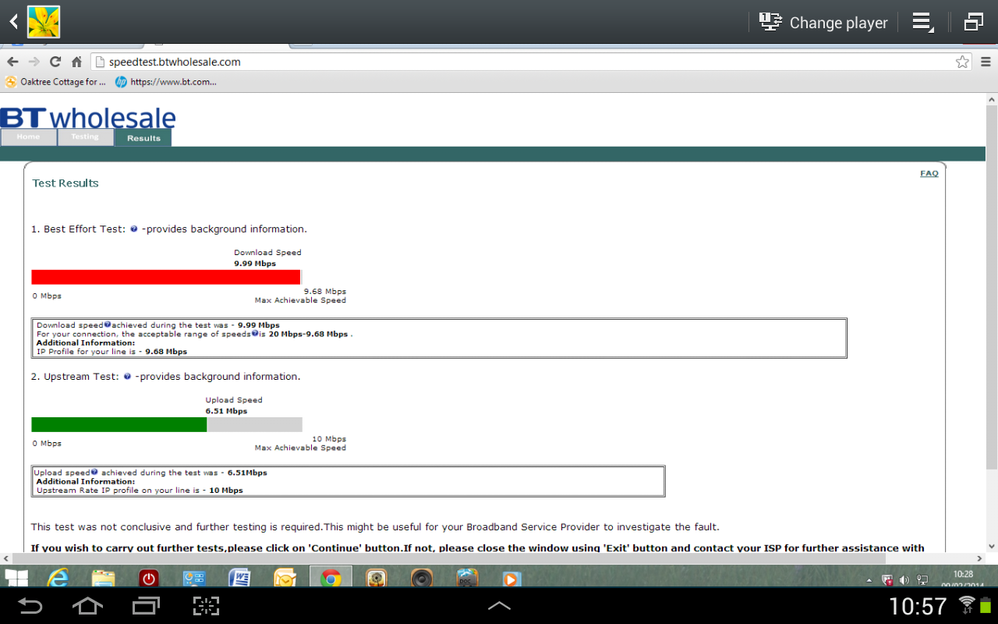Click info icon beside Upload speed achieved
998x624 pixels.
pos(94,472)
